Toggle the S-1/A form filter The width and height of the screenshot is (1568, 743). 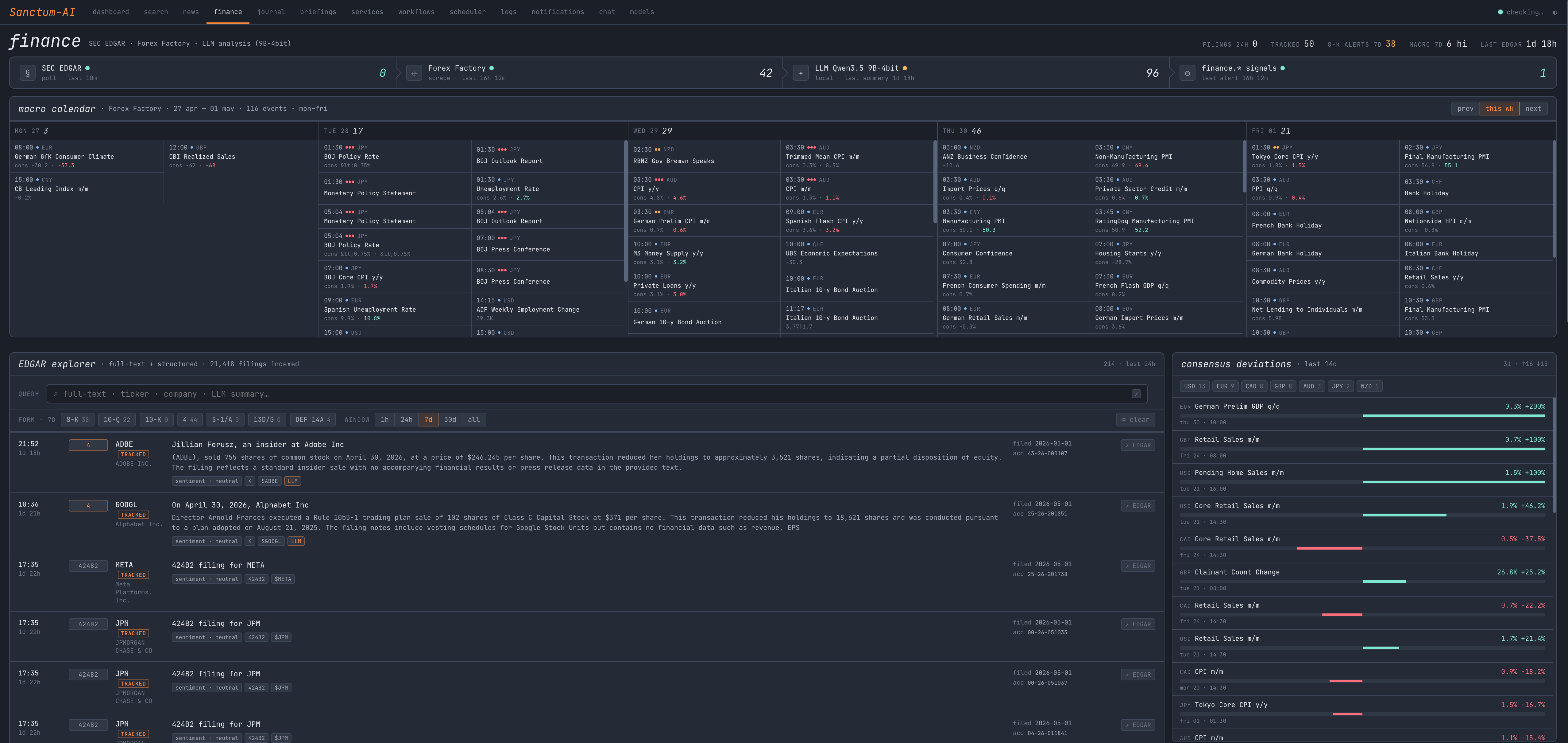[x=225, y=420]
